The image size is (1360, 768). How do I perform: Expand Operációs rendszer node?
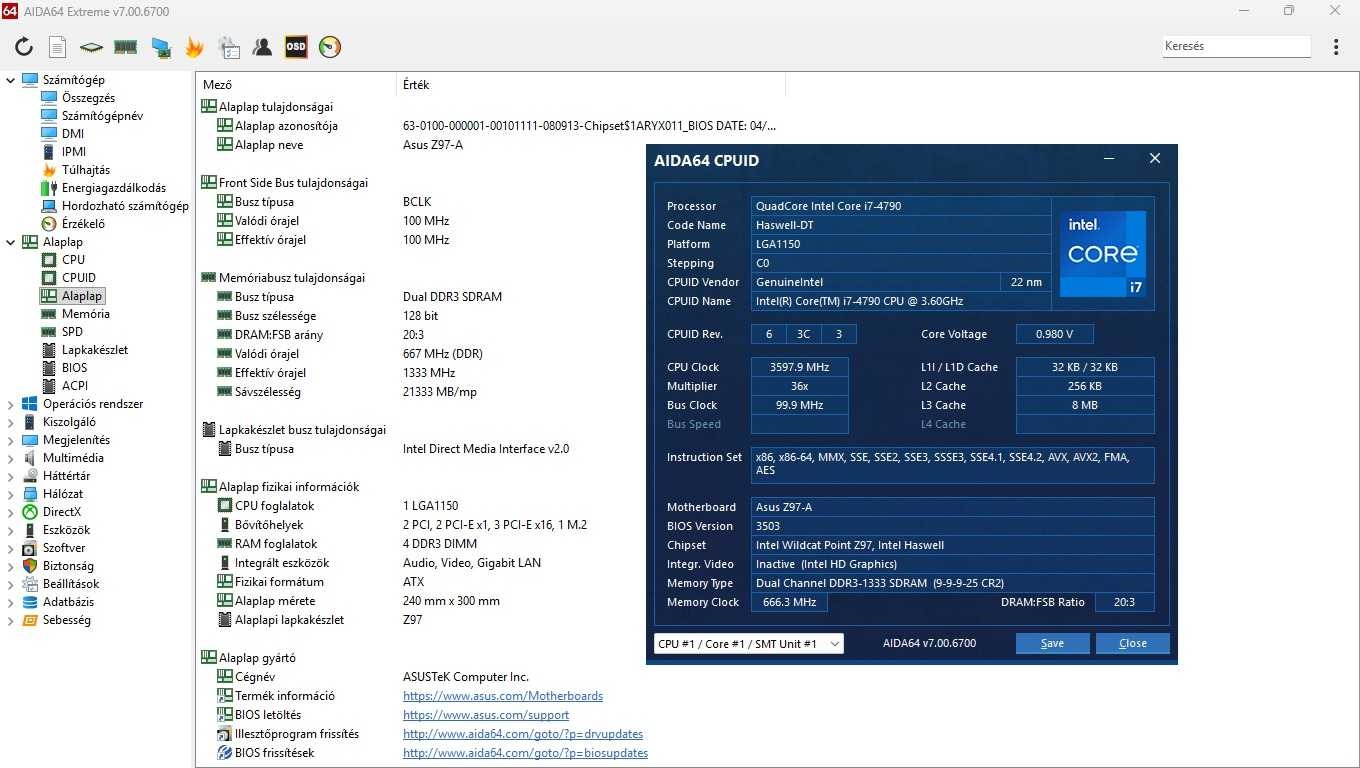(x=10, y=404)
